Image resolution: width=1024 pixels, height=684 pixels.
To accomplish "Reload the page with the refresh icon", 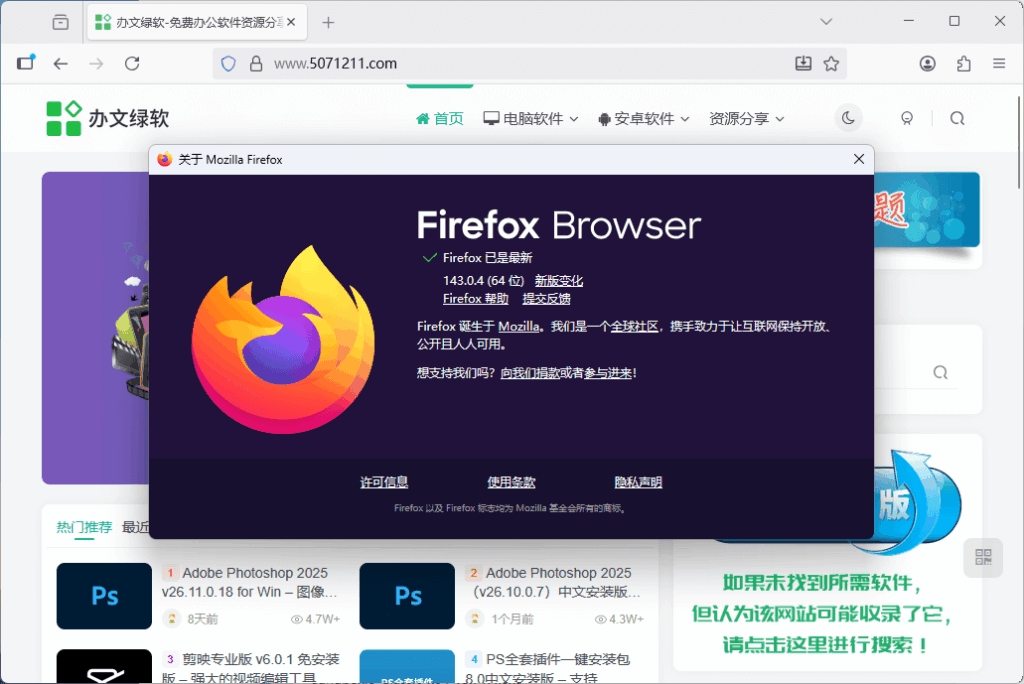I will pyautogui.click(x=131, y=63).
